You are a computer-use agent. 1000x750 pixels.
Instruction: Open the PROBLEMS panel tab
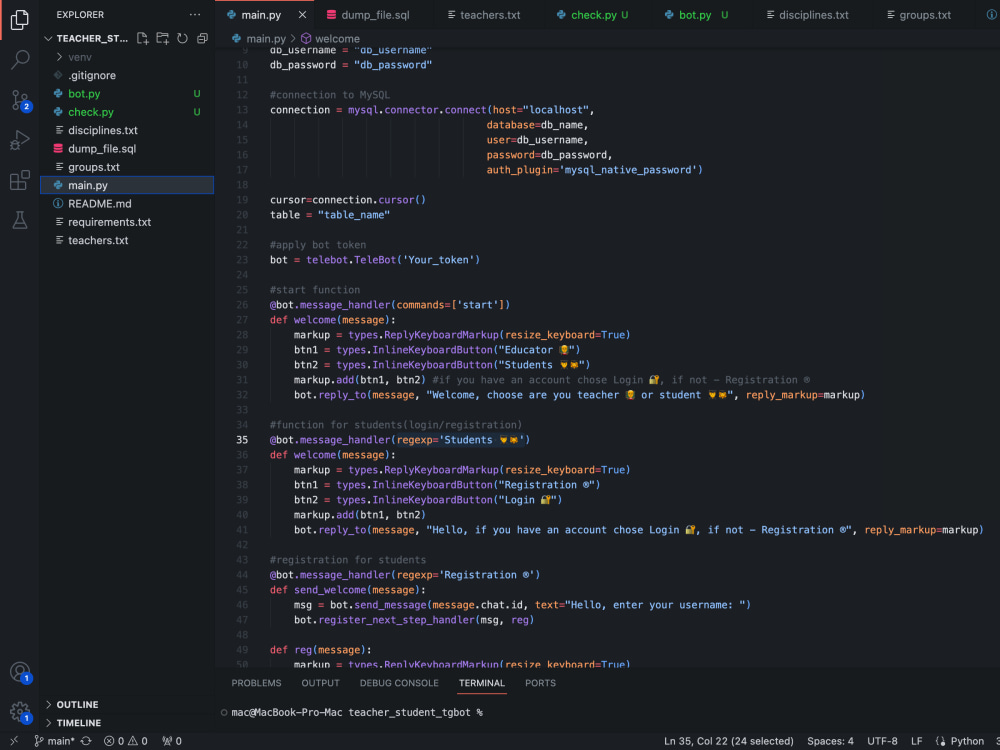click(x=256, y=683)
